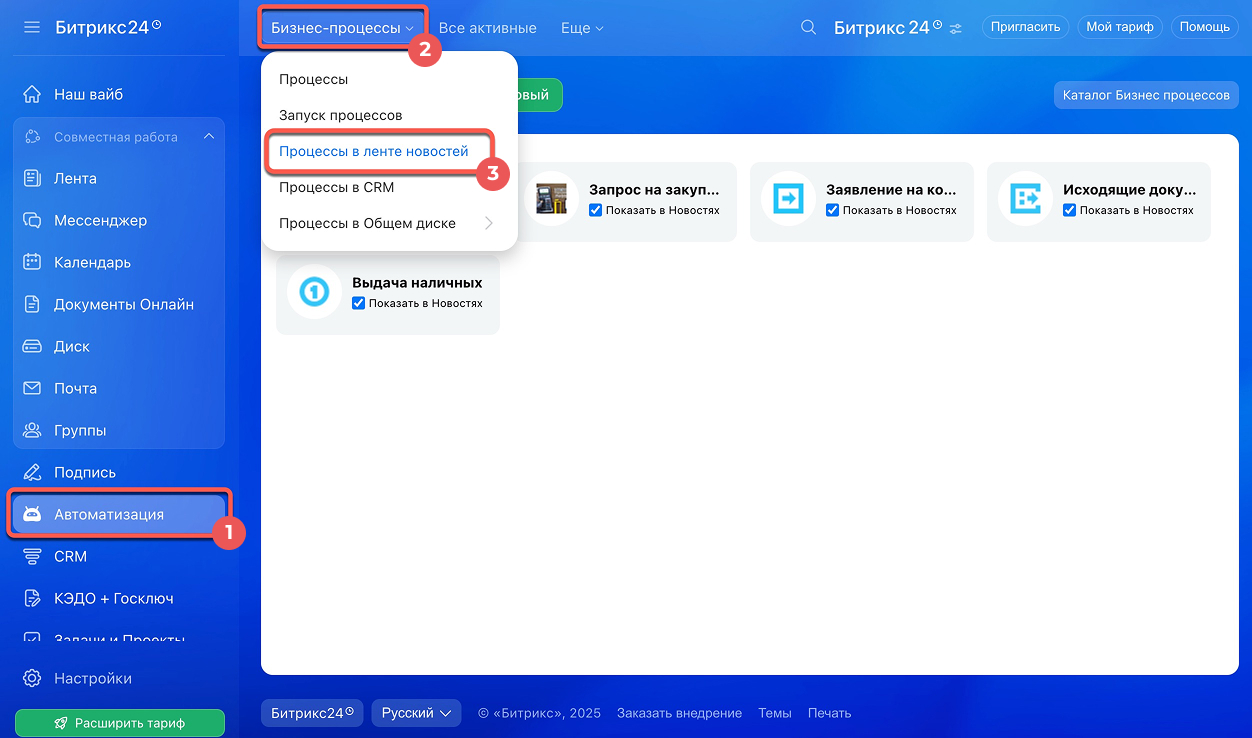
Task: Click the Наш вайб home icon
Action: coord(32,94)
